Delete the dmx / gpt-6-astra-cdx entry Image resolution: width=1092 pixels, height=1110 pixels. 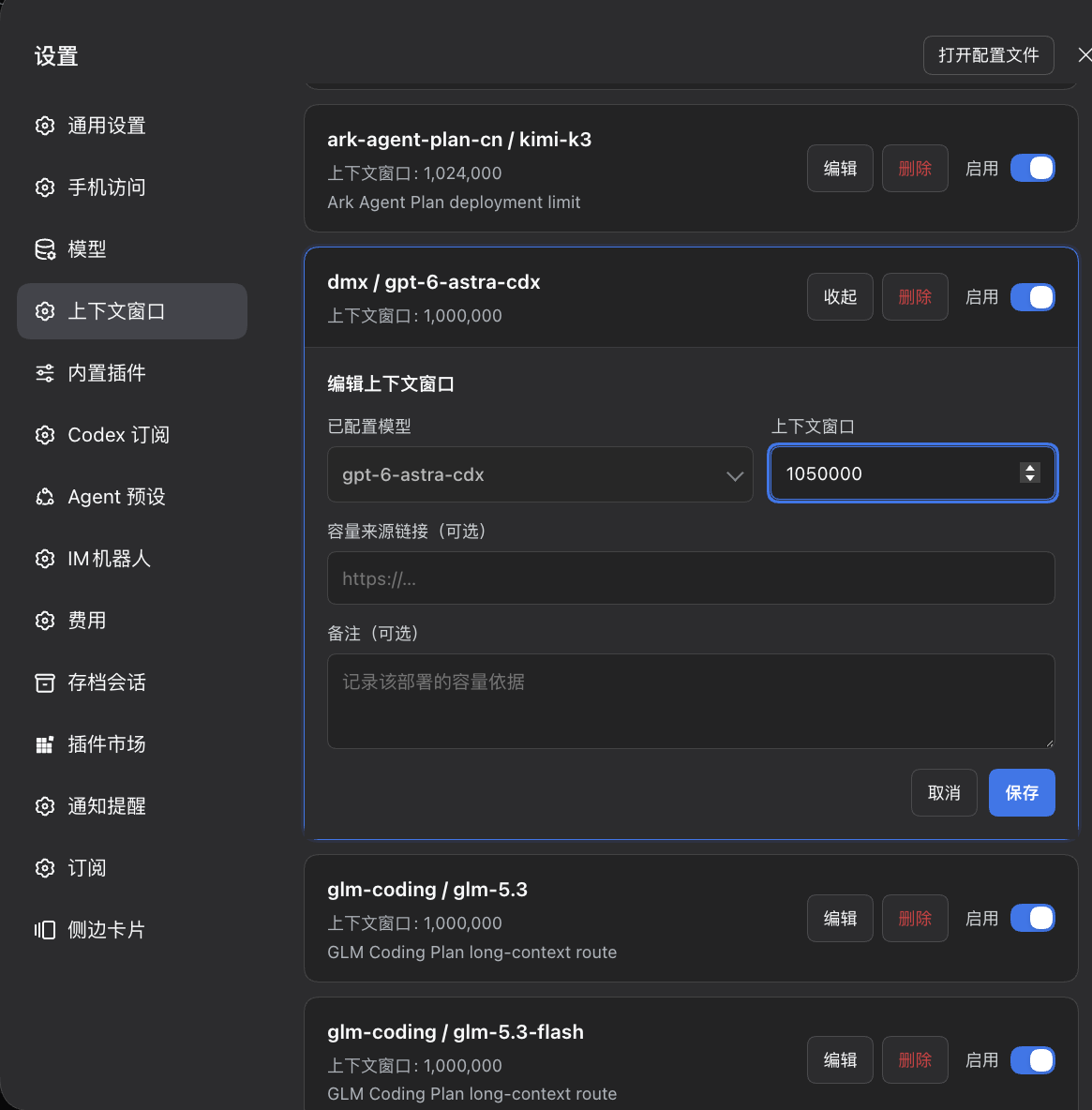click(x=914, y=296)
